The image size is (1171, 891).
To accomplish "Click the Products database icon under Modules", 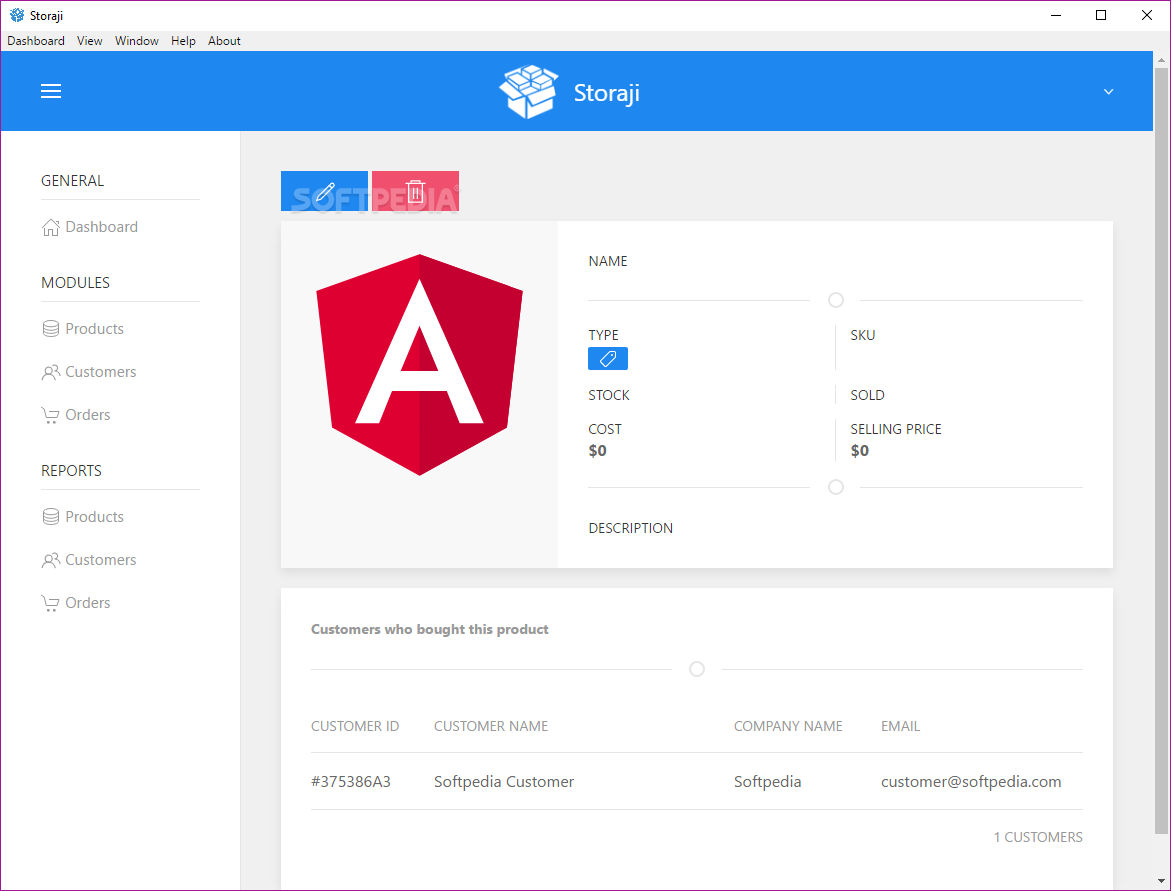I will click(50, 329).
